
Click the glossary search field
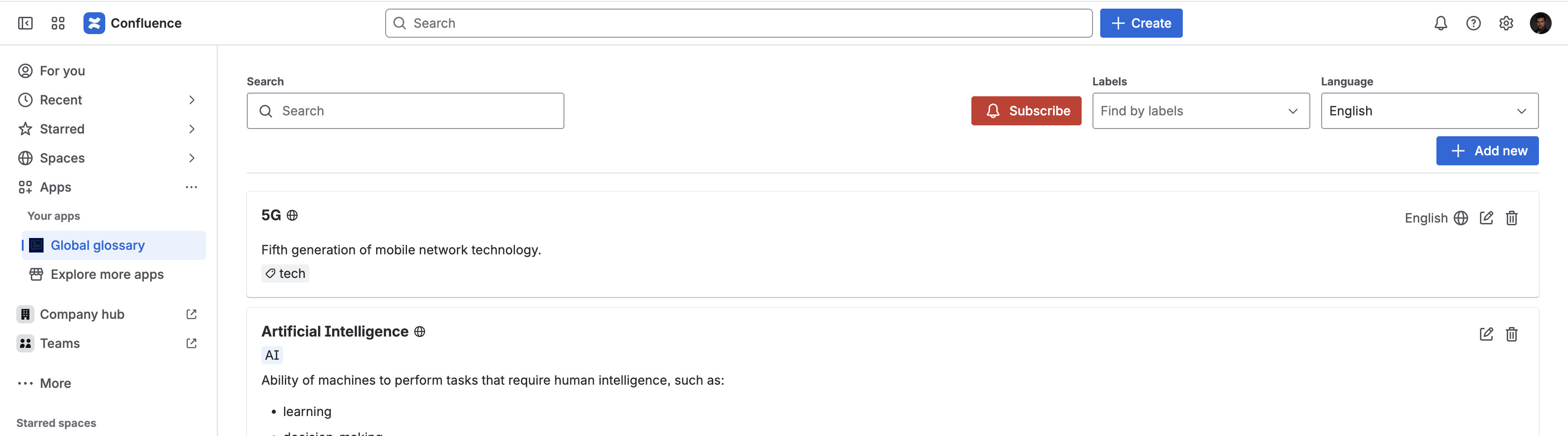[405, 110]
